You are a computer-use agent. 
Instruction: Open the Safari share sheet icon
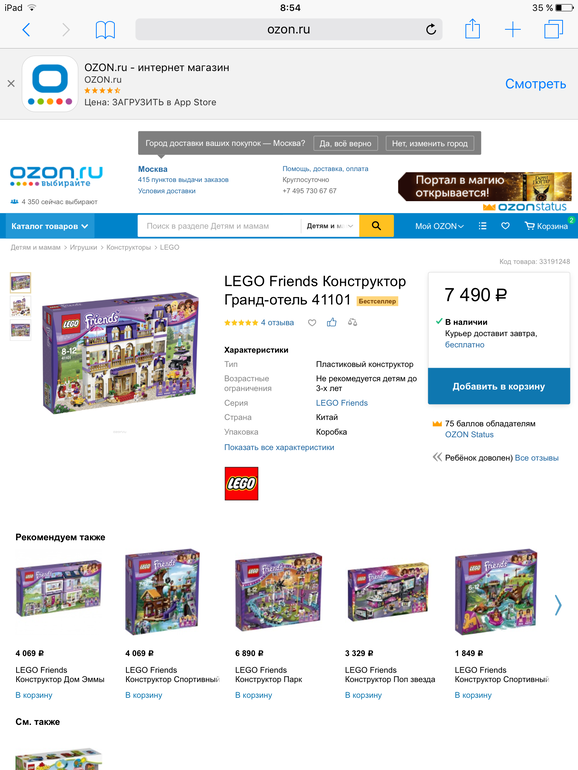(472, 28)
